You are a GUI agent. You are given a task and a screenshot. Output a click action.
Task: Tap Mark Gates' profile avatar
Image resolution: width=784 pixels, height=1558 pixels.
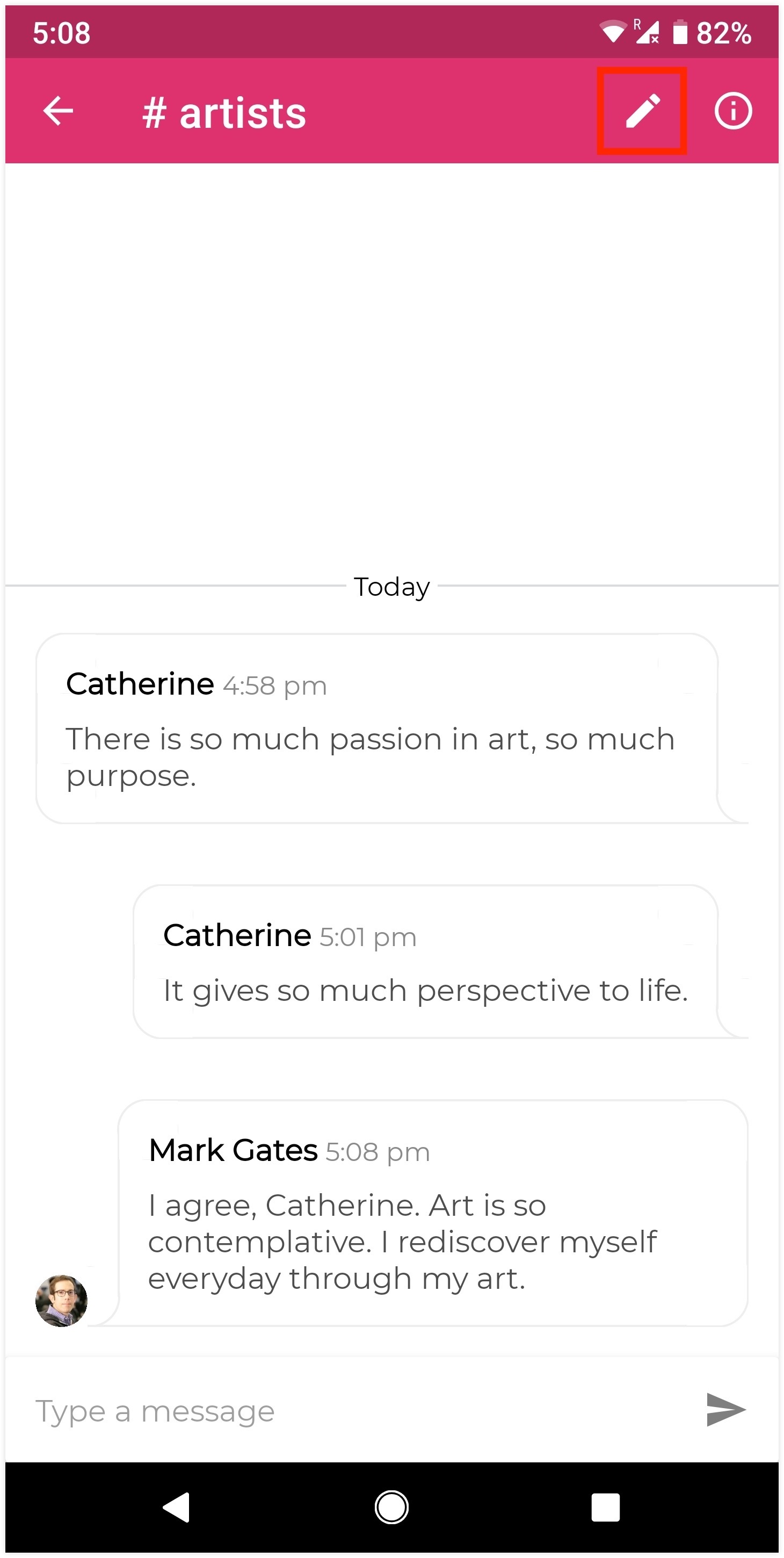(62, 1300)
